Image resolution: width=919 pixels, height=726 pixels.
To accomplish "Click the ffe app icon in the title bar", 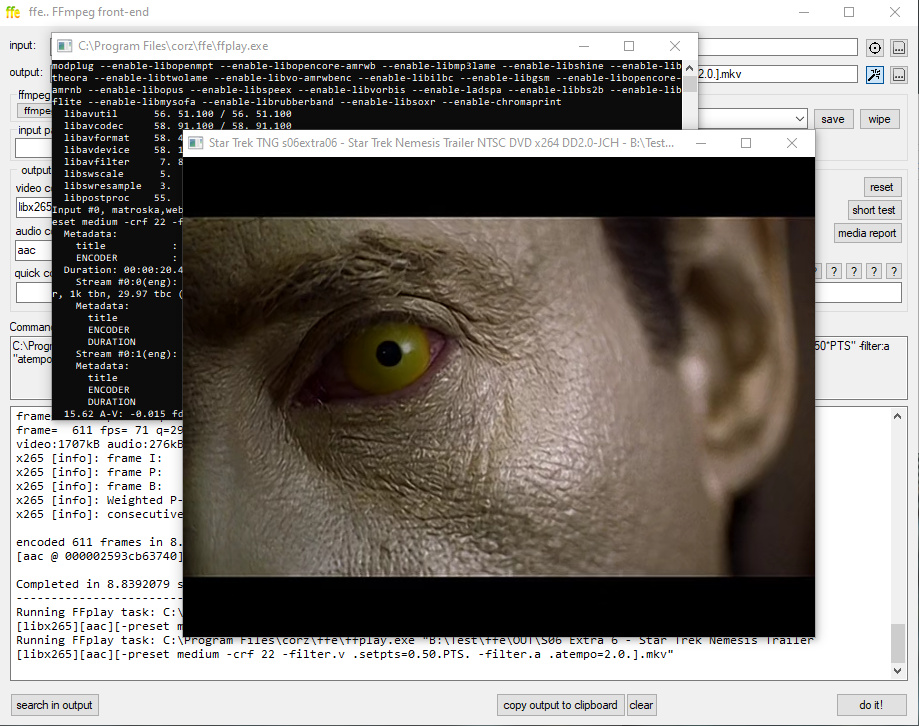I will tap(13, 12).
